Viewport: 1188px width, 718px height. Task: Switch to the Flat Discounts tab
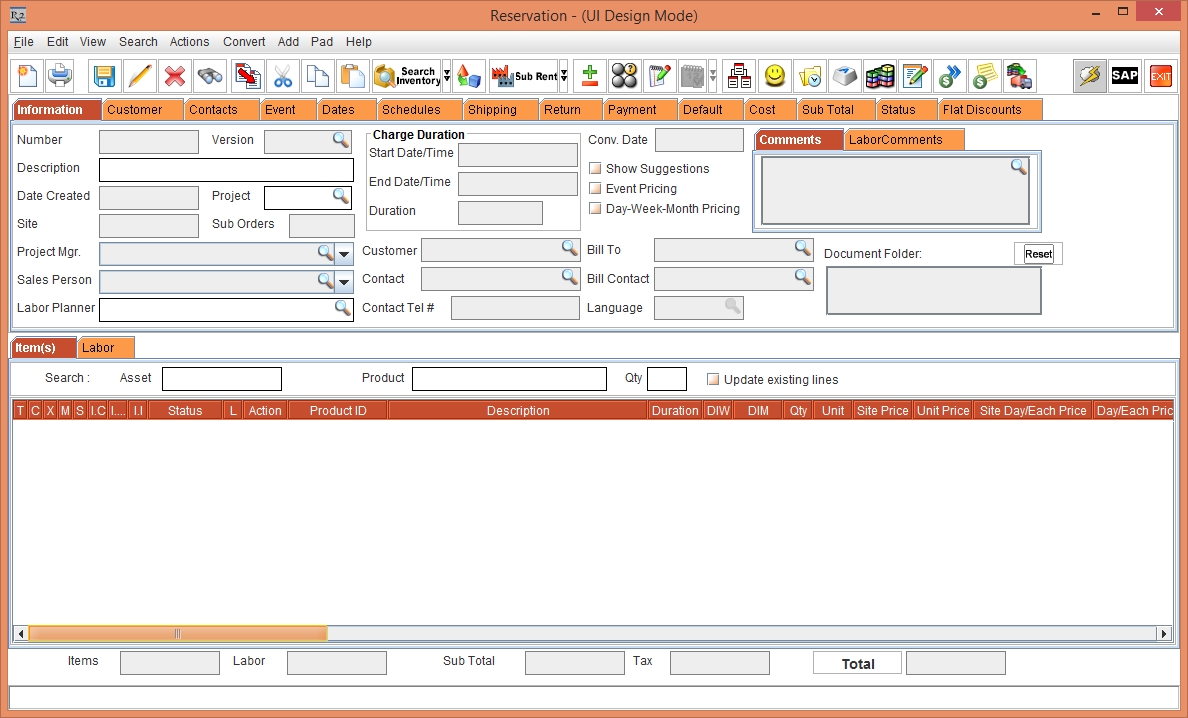click(990, 110)
